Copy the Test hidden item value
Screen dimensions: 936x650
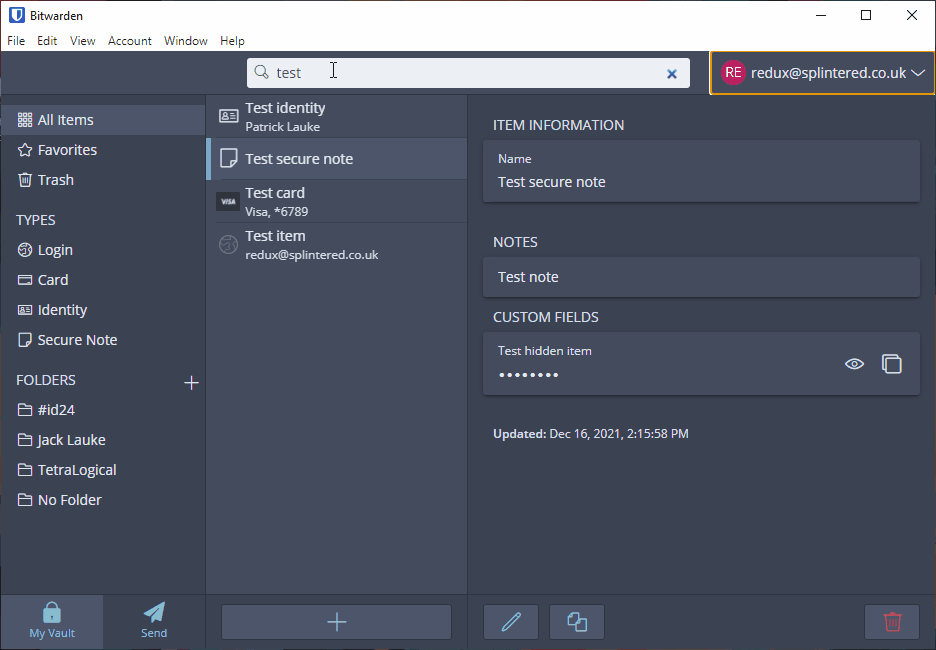pyautogui.click(x=892, y=363)
